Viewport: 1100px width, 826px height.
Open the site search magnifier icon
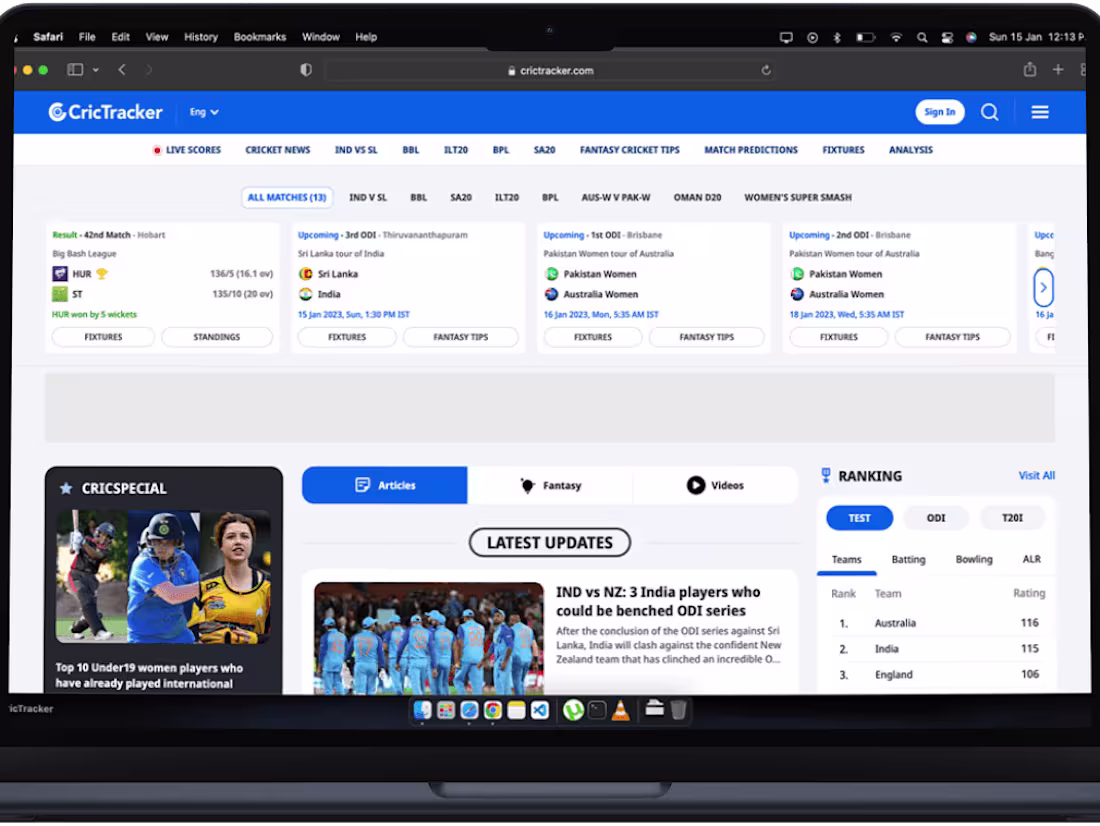pyautogui.click(x=989, y=112)
